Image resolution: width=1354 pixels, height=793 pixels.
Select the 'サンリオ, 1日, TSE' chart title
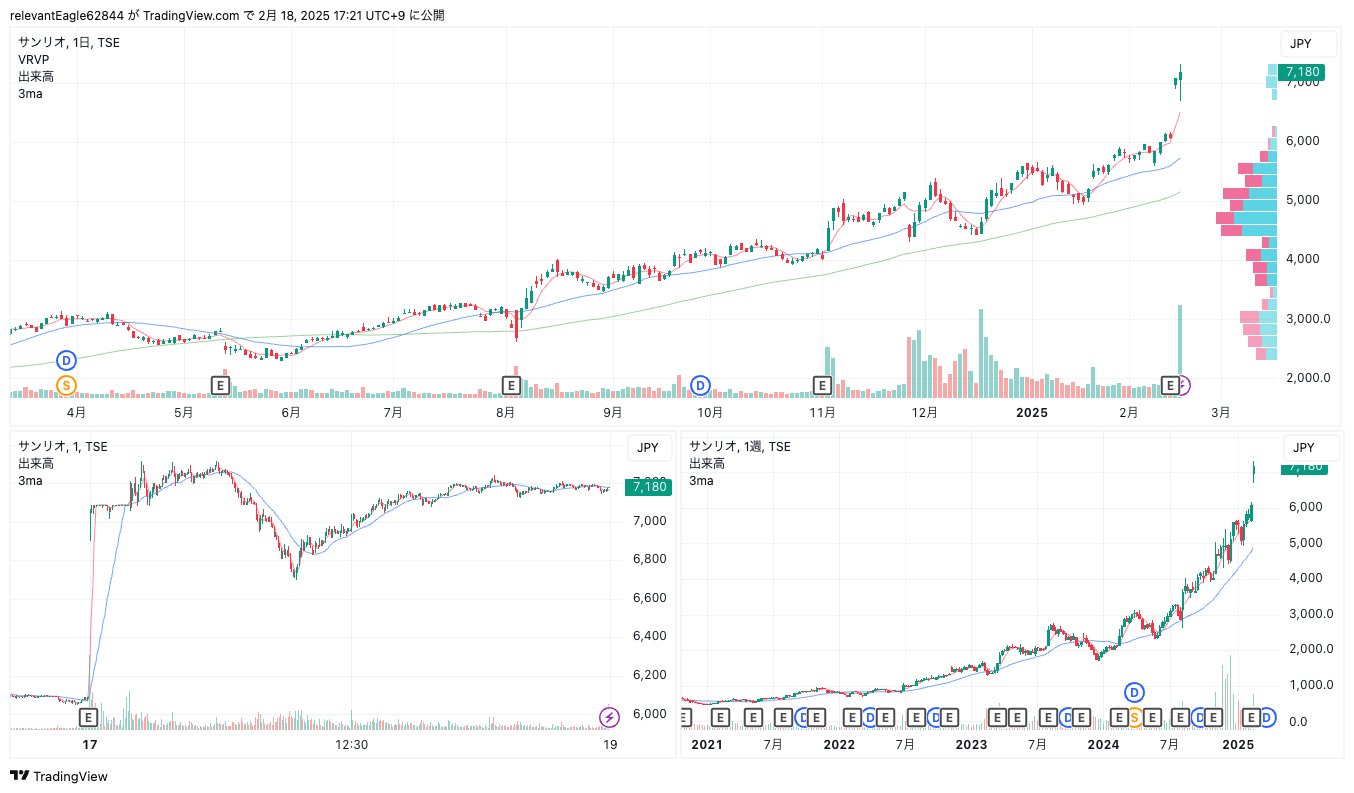[69, 43]
